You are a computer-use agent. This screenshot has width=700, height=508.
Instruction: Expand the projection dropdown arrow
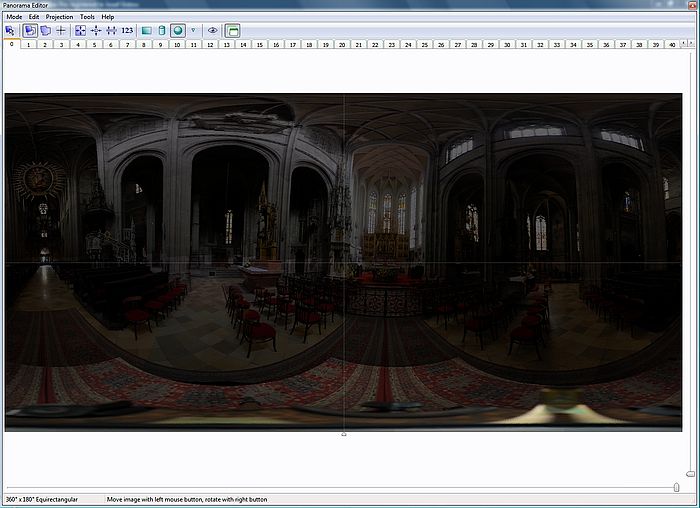coord(193,31)
